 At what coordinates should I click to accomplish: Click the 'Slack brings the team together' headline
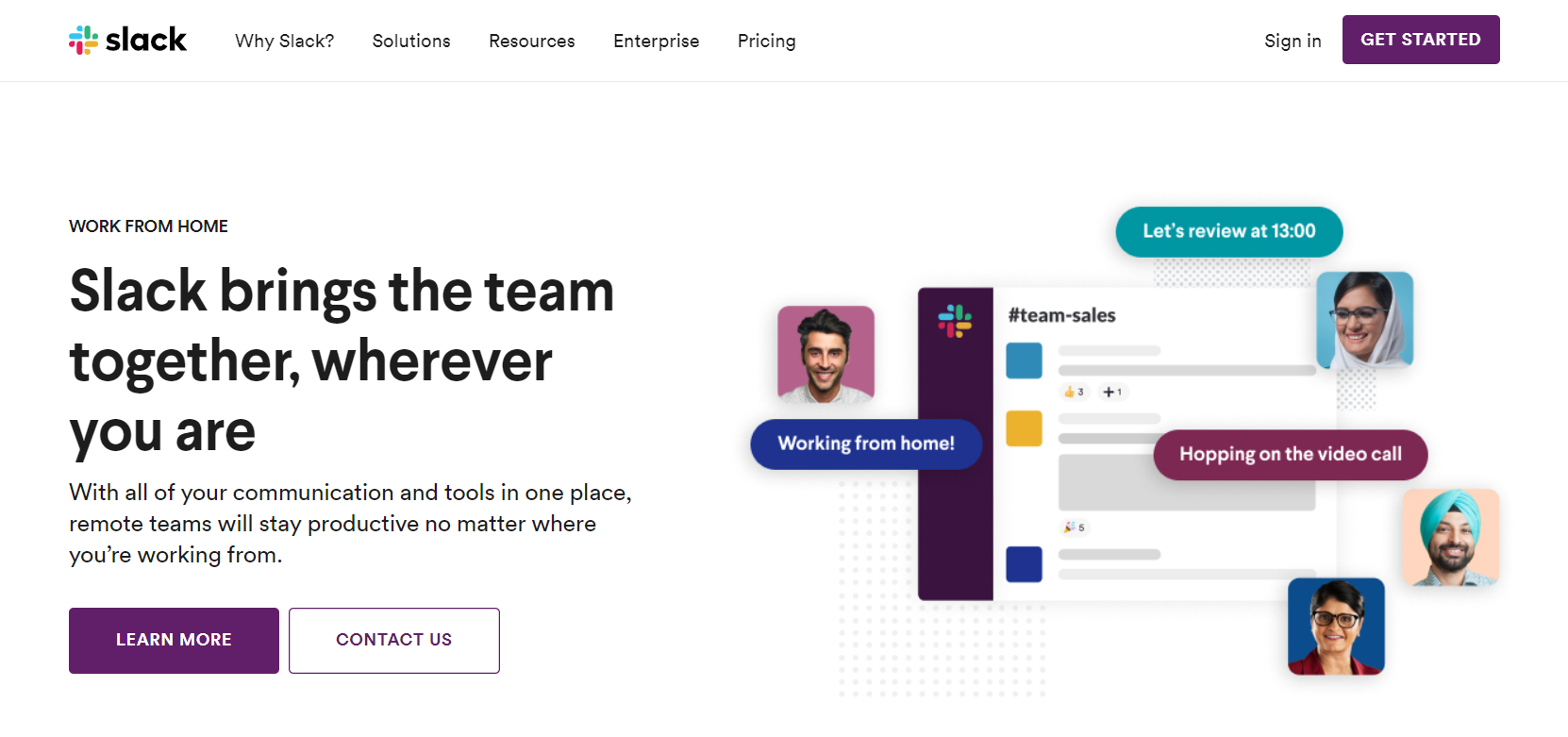coord(342,360)
